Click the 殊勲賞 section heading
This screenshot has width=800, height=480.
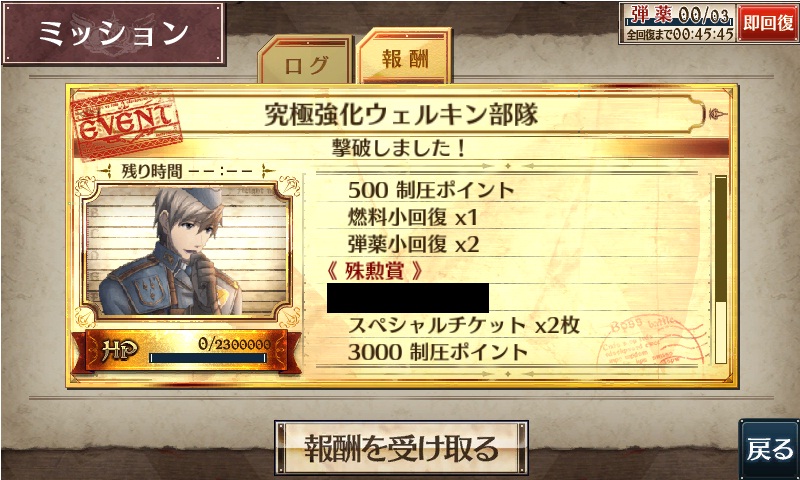click(x=375, y=271)
